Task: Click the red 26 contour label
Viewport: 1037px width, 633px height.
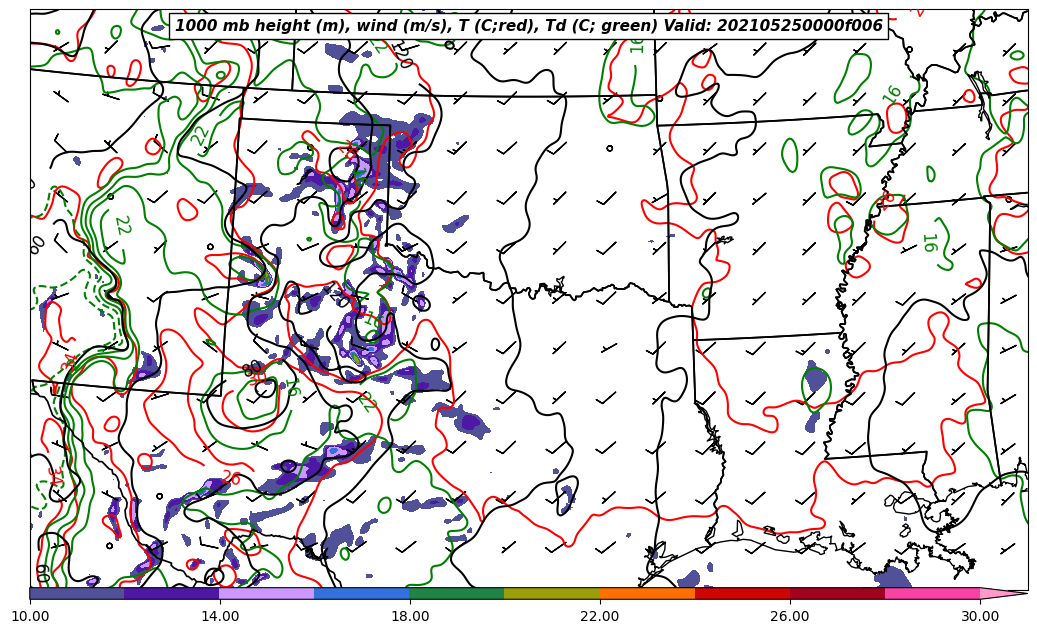Action: (232, 478)
